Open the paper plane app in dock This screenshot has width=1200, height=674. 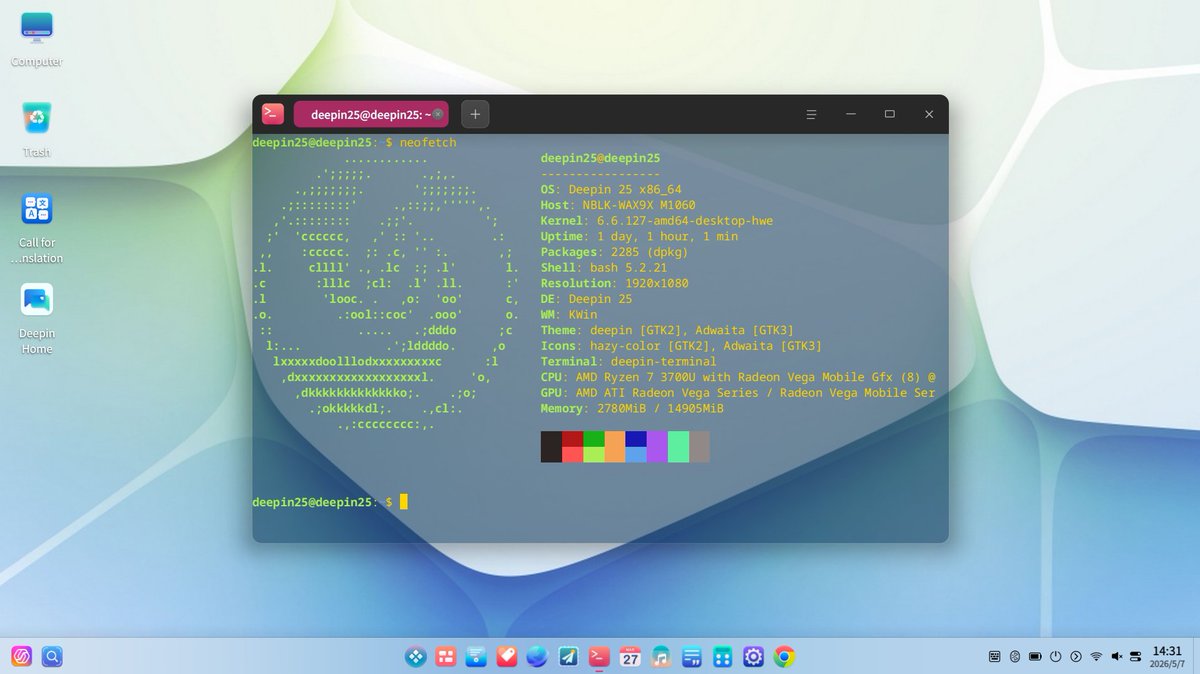point(569,656)
